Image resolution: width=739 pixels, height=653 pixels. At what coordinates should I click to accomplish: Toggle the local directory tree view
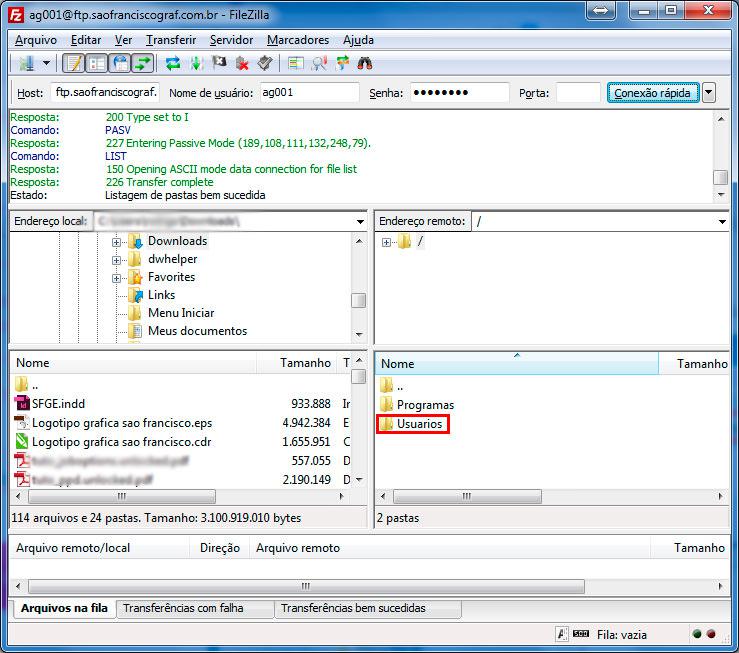(97, 63)
